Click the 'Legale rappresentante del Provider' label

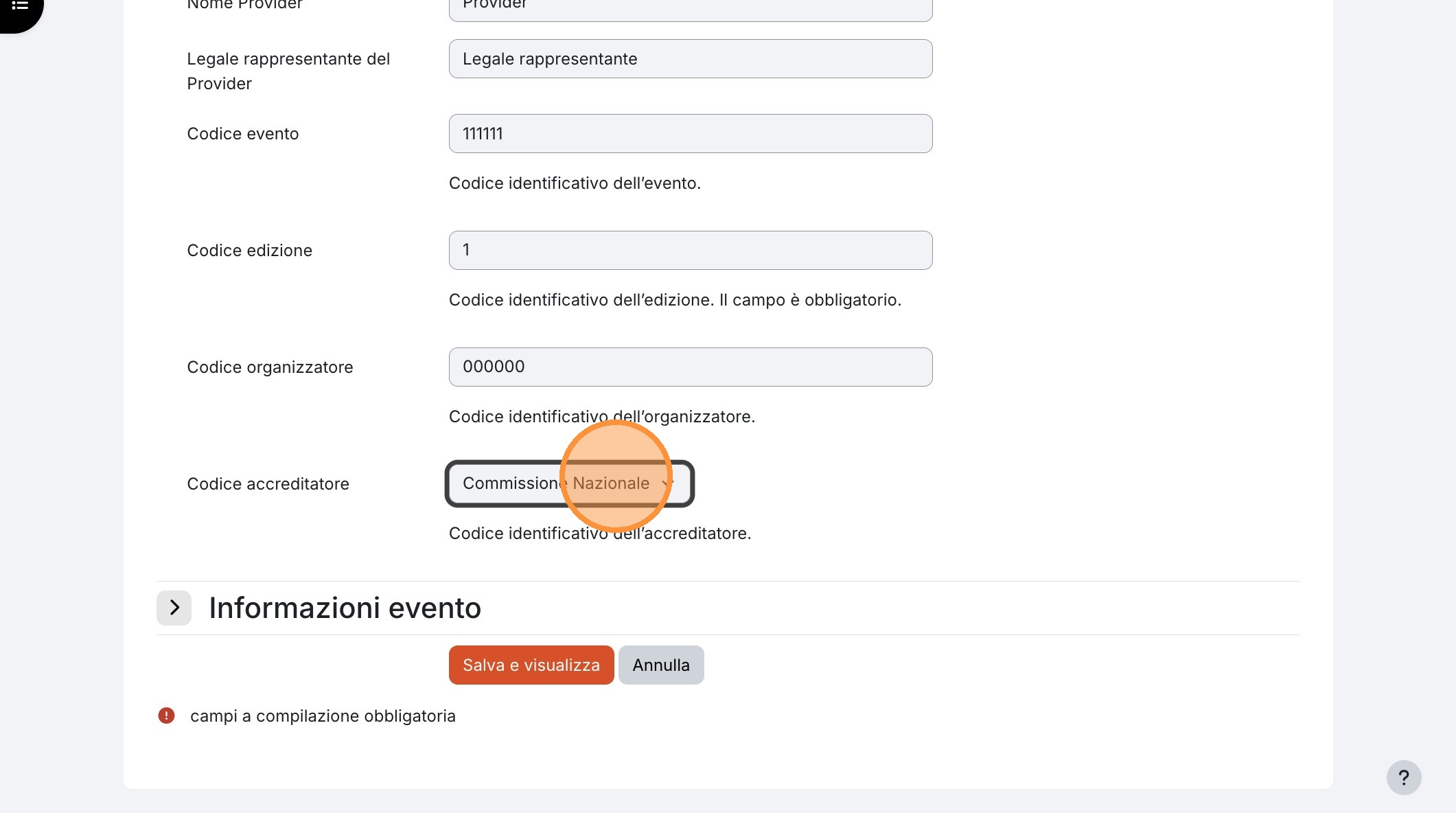(288, 71)
